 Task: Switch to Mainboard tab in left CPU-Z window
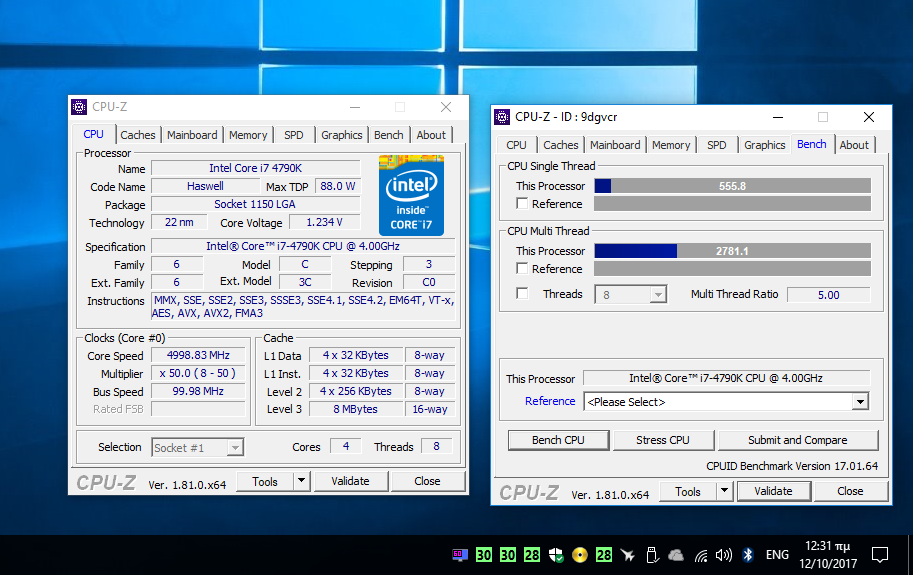click(x=192, y=135)
